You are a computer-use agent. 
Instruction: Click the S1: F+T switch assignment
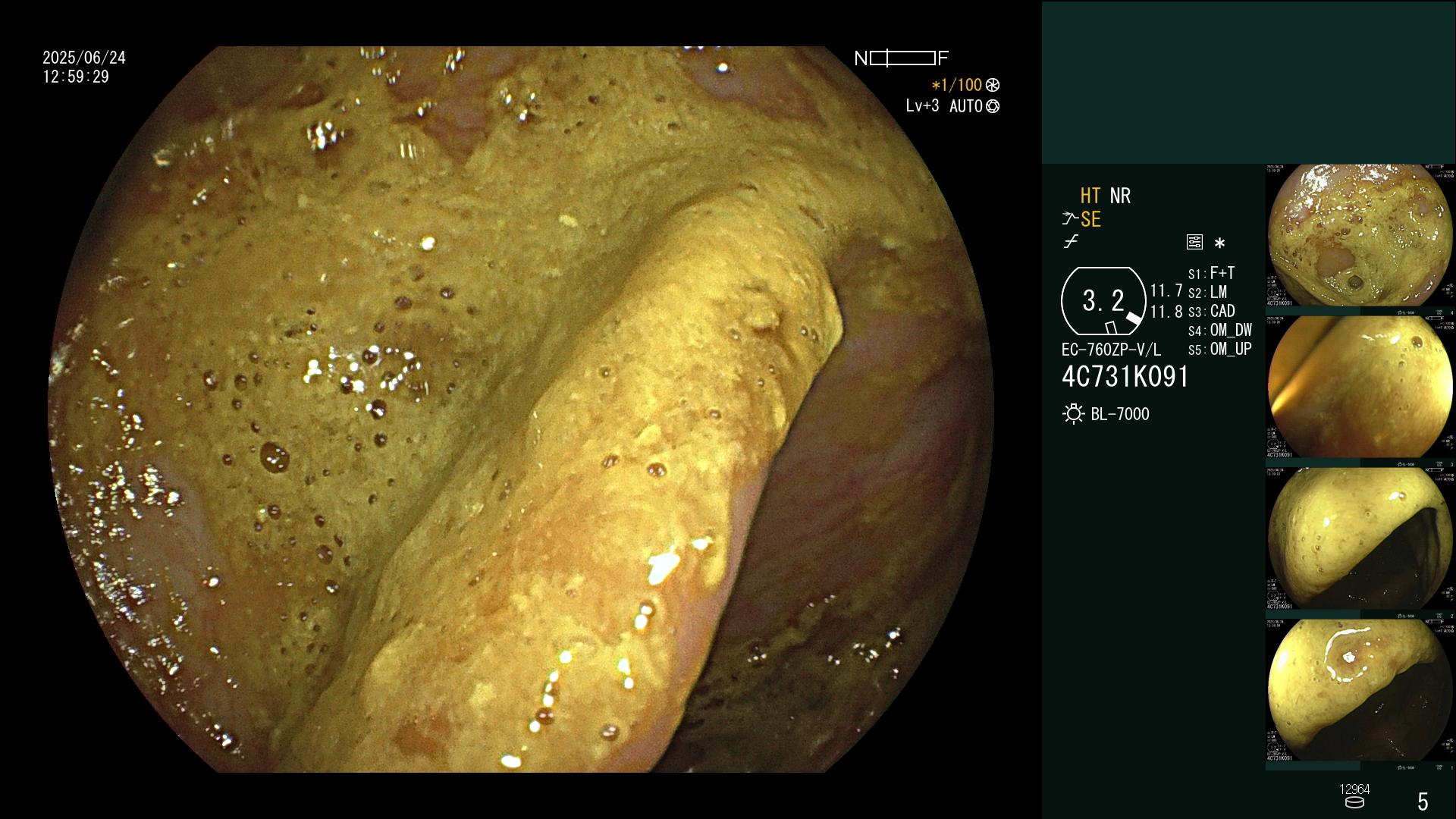pos(1211,273)
